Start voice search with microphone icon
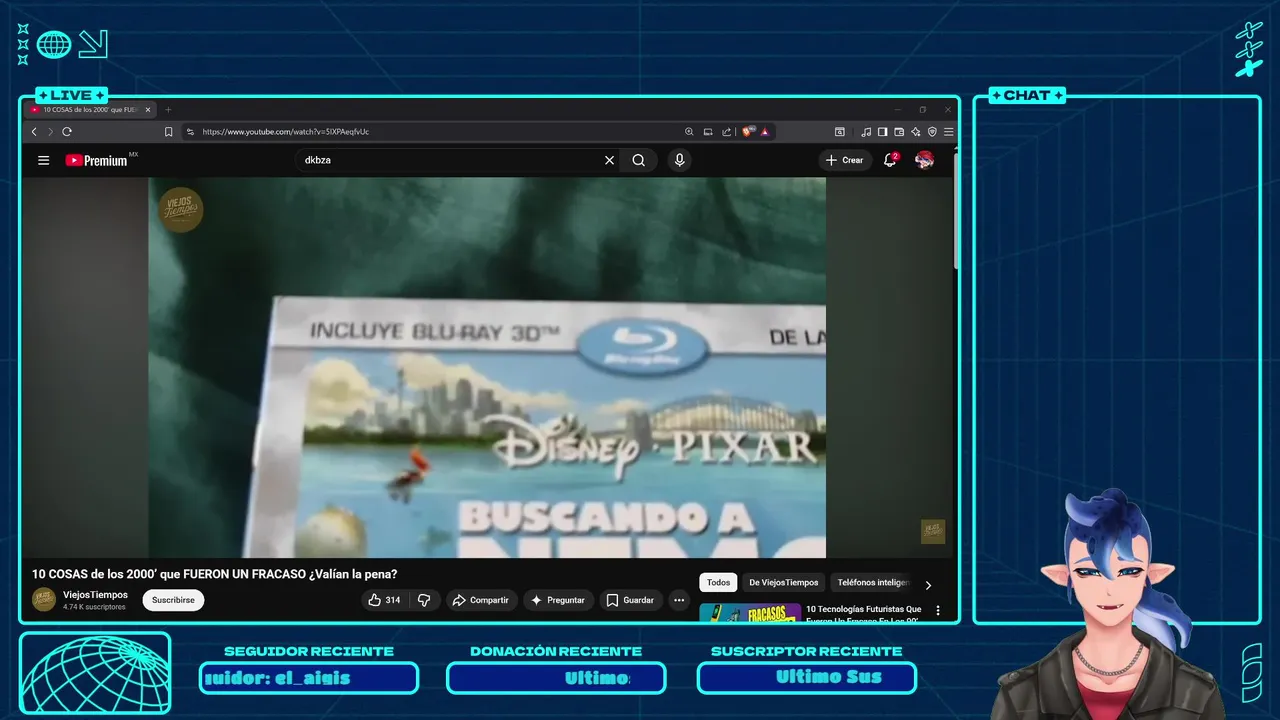This screenshot has width=1280, height=720. pyautogui.click(x=680, y=160)
